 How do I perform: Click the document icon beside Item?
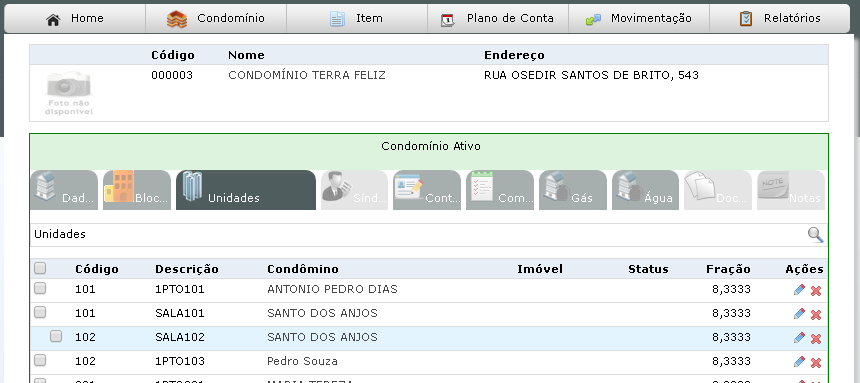coord(337,19)
